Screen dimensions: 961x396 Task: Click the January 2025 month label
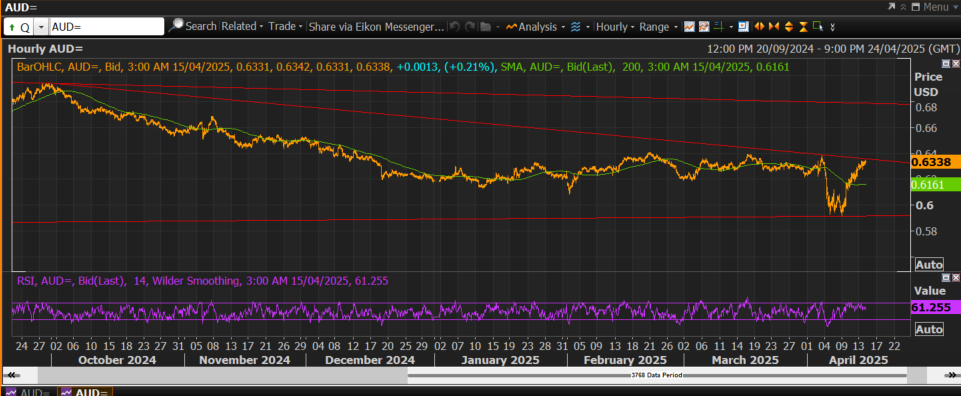click(500, 360)
